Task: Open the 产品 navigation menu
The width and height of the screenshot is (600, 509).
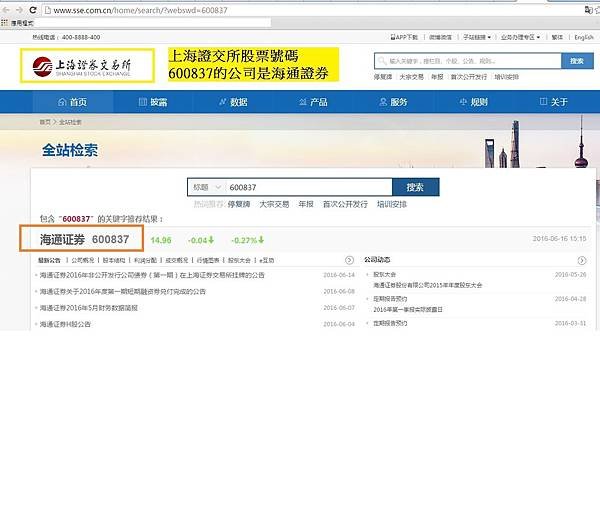Action: click(x=313, y=102)
